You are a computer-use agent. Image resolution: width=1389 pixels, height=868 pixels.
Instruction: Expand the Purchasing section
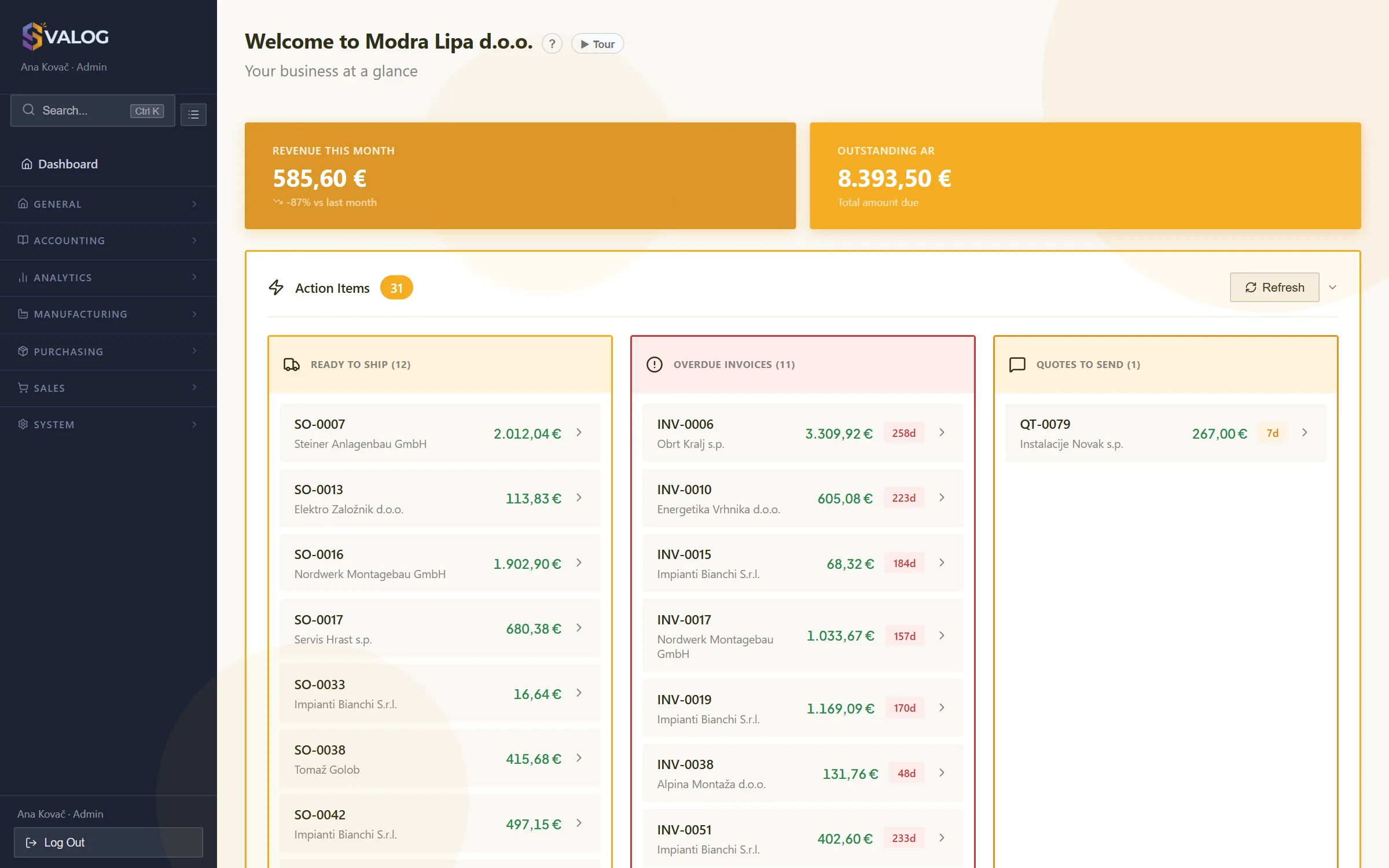point(108,352)
